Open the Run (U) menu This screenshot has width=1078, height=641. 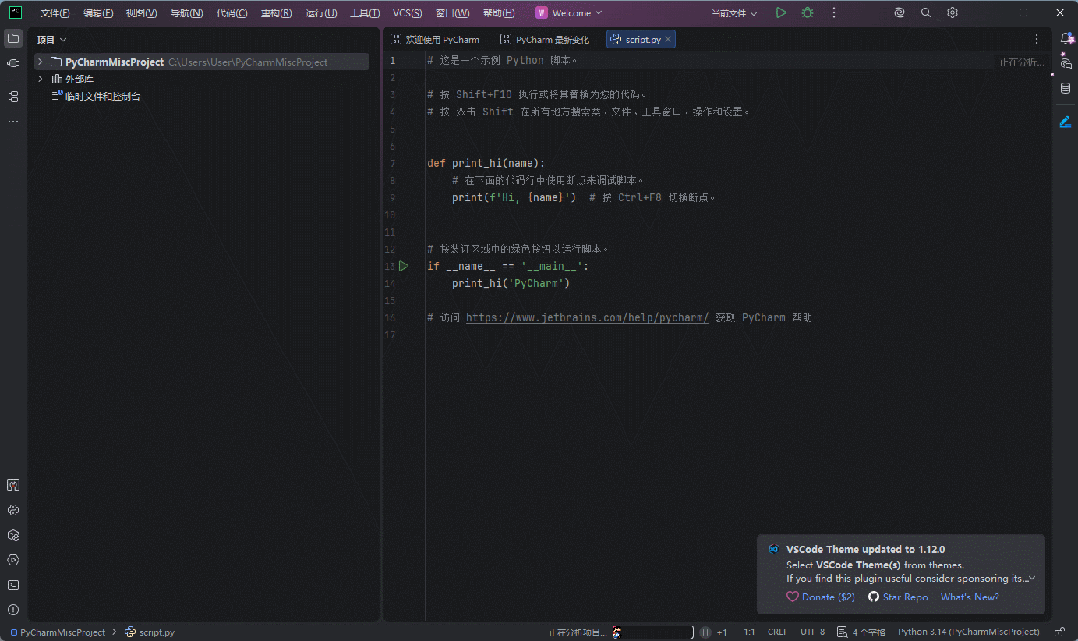tap(321, 13)
